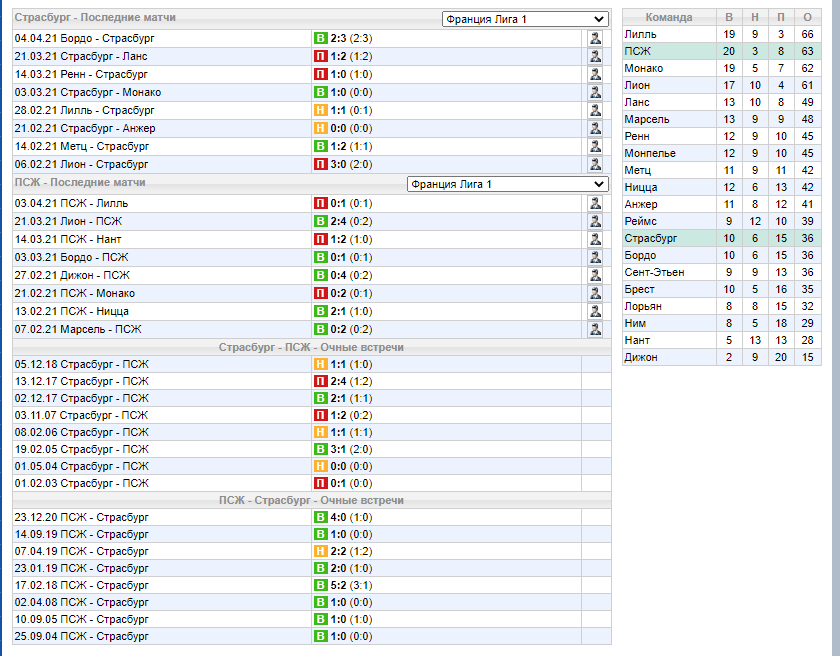Open match details icon for Бордо - Страсбург 04.04.21
840x656 pixels.
[x=595, y=38]
